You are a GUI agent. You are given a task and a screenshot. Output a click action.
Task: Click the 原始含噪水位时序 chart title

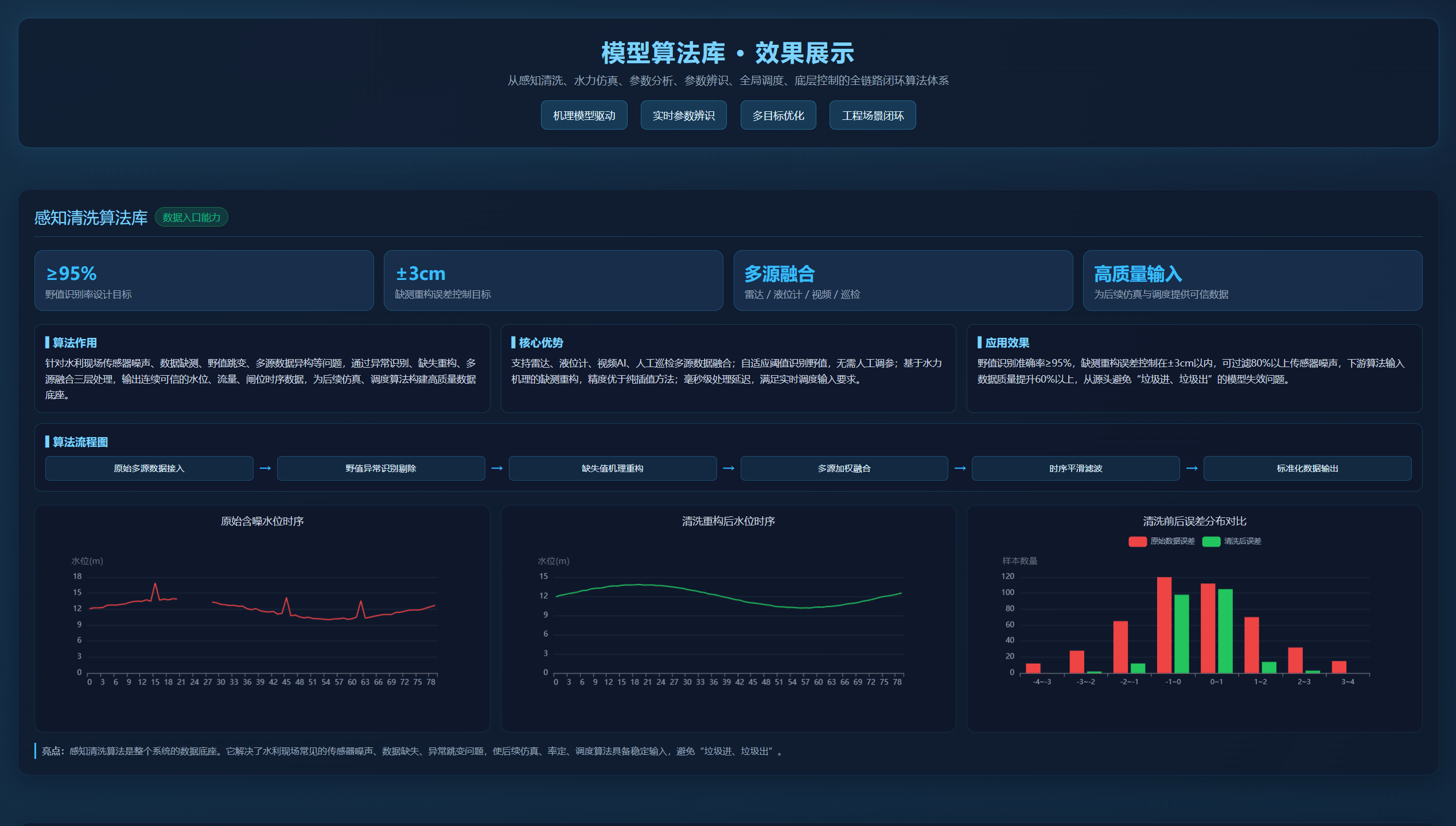click(x=262, y=521)
